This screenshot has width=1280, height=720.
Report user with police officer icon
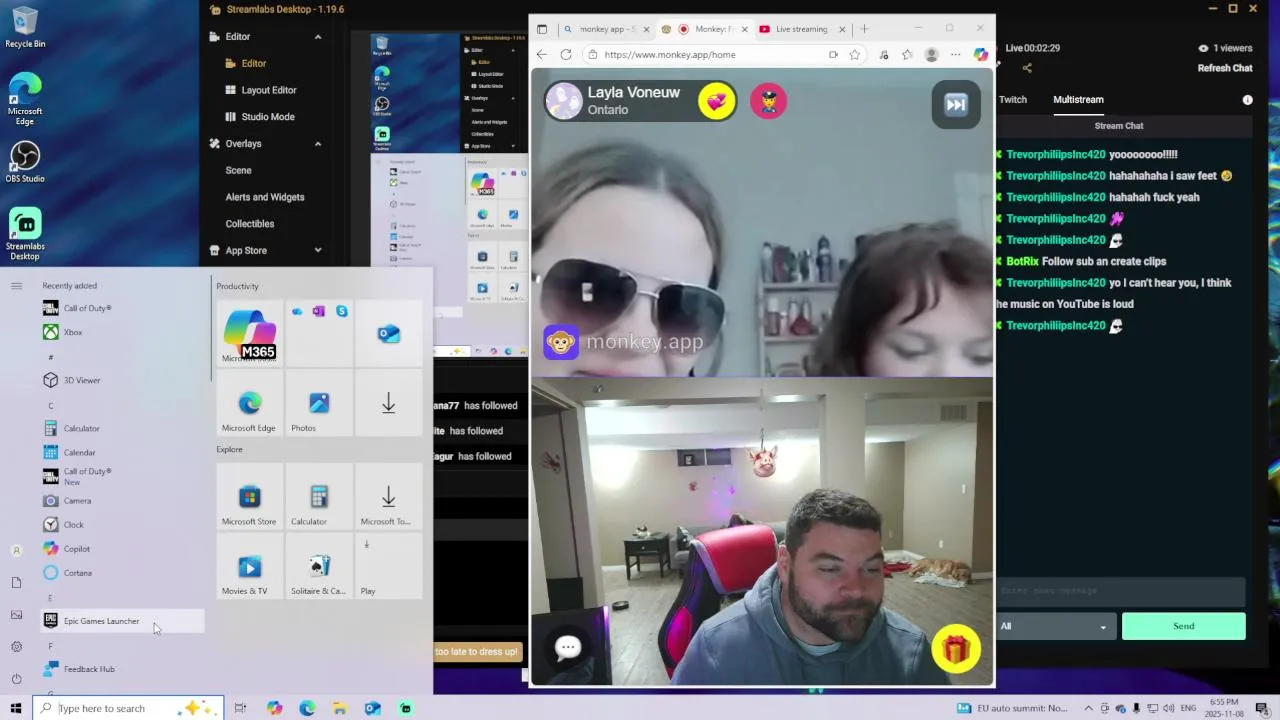(768, 101)
